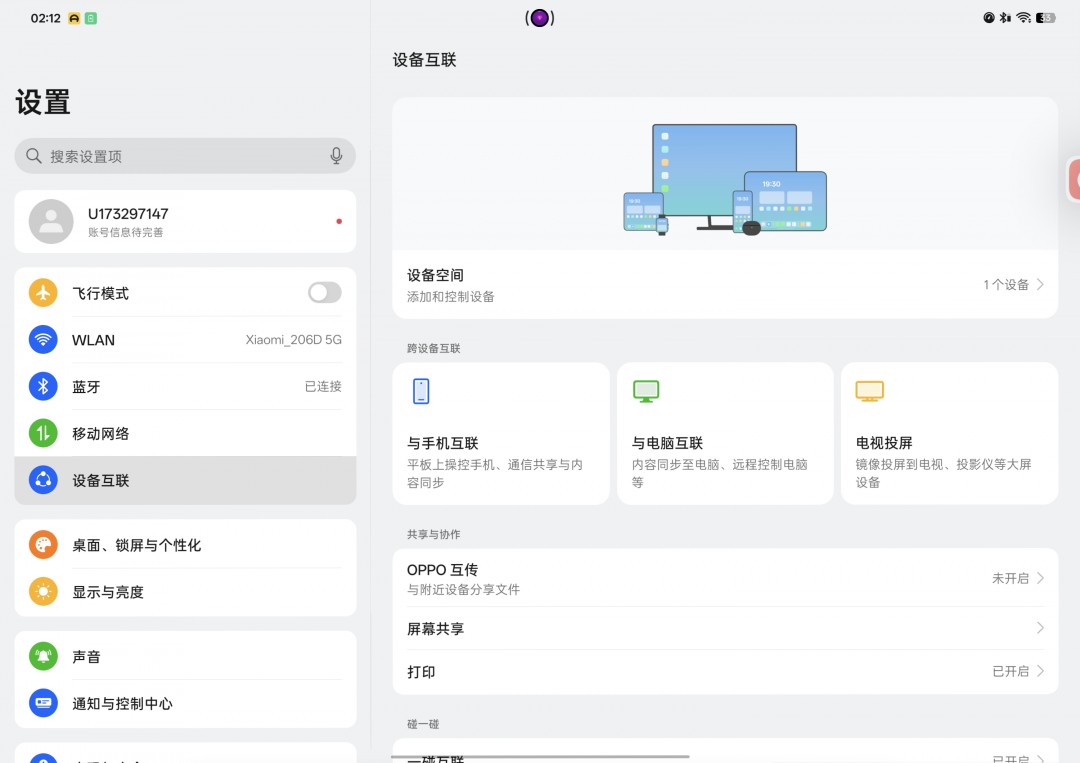Select the 声音 sound icon
1080x763 pixels.
click(42, 656)
